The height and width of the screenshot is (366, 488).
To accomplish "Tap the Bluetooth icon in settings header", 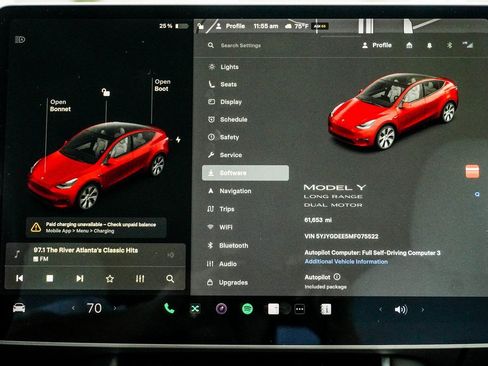I will 449,45.
